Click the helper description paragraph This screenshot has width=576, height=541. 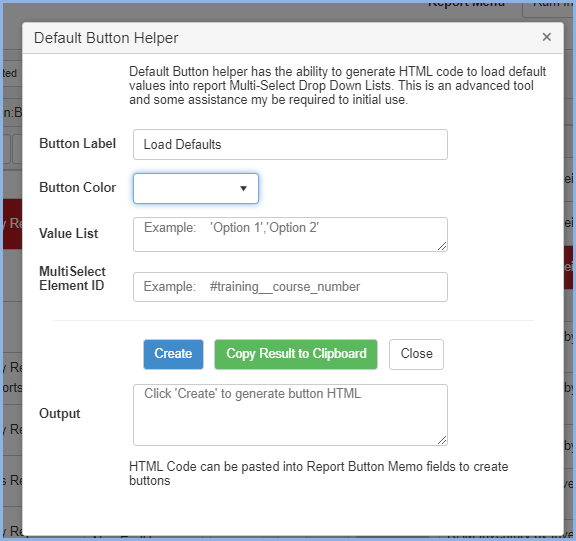pos(338,86)
